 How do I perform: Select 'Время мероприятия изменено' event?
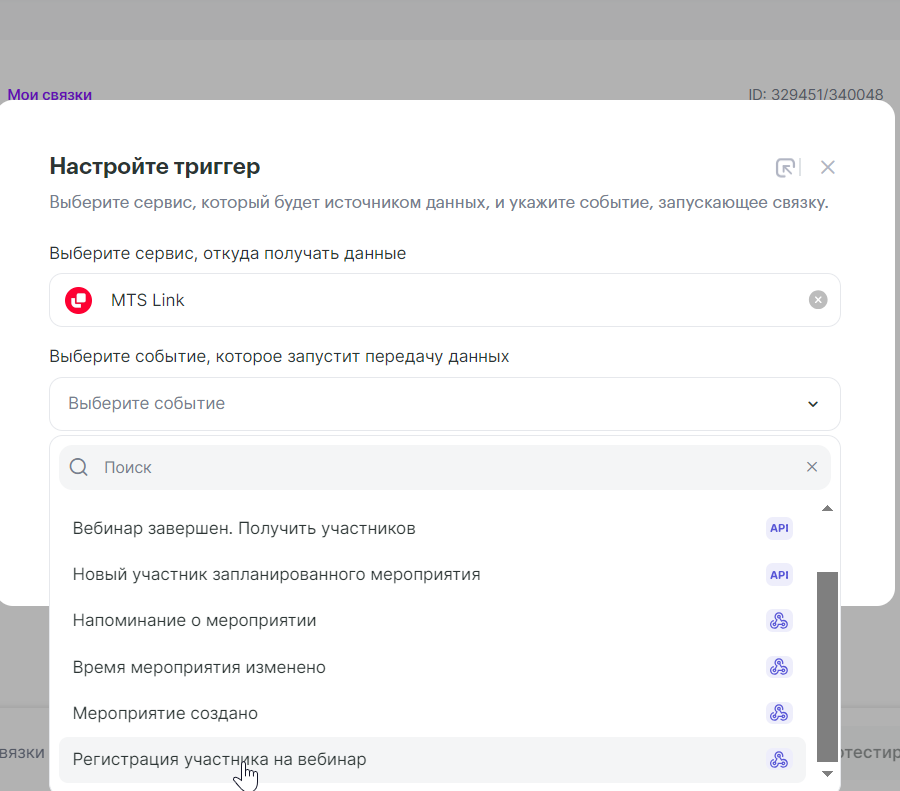[432, 667]
